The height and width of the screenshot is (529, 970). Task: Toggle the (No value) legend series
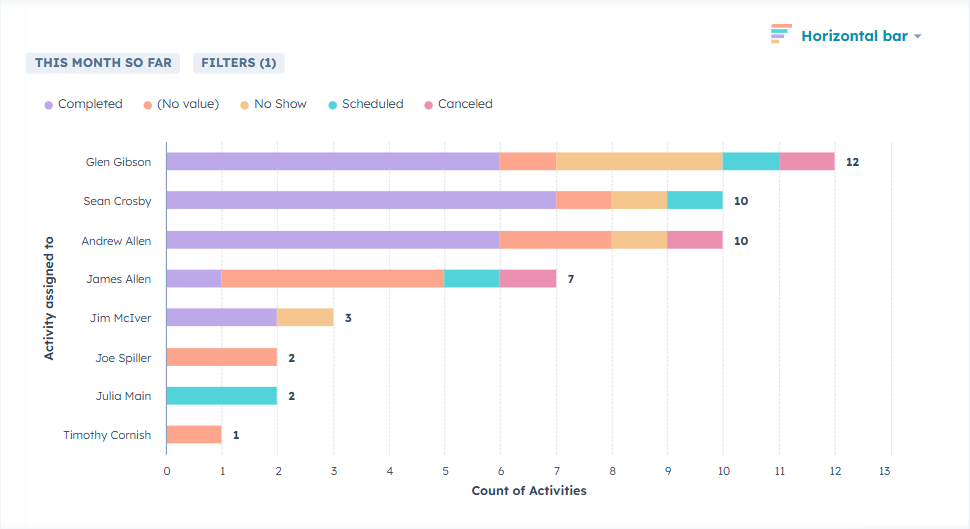coord(187,104)
